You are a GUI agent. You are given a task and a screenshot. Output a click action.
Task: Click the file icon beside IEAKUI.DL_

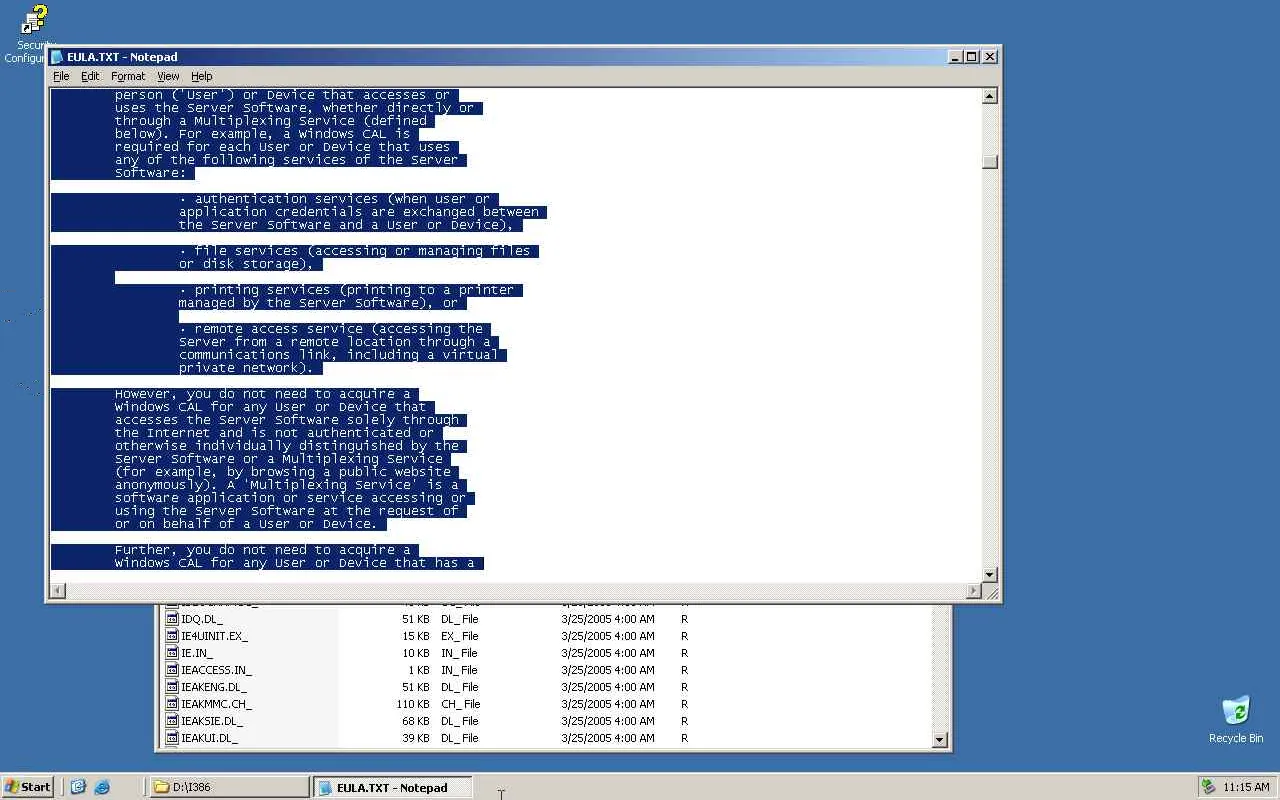click(x=172, y=738)
